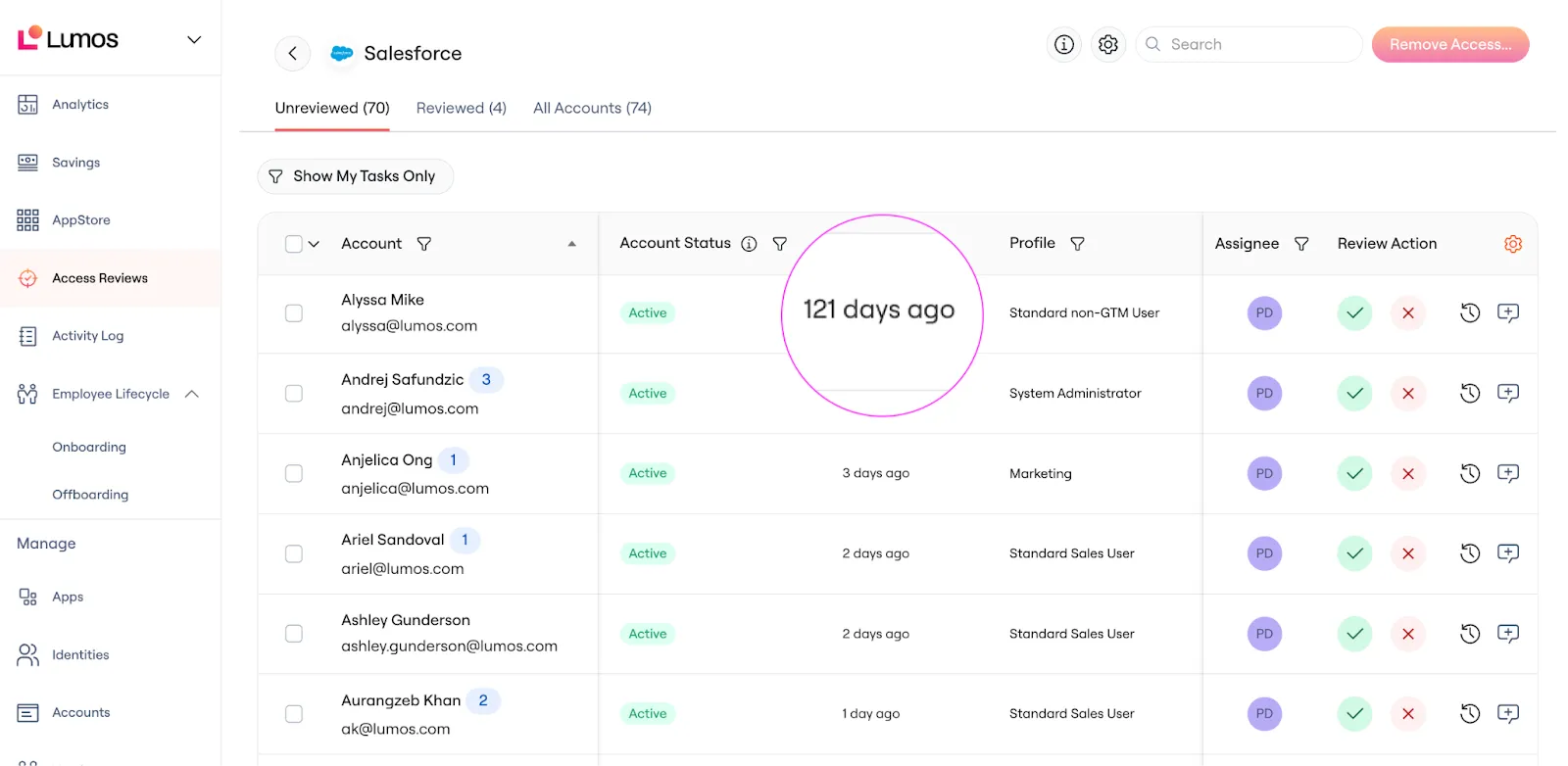Reject access for Alyssa Mike

(x=1407, y=313)
